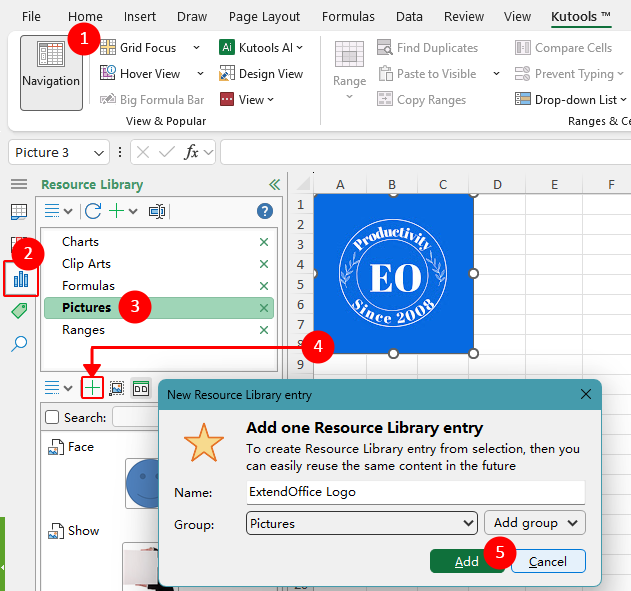This screenshot has height=591, width=631.
Task: Click the green plus add-entry icon
Action: [92, 388]
